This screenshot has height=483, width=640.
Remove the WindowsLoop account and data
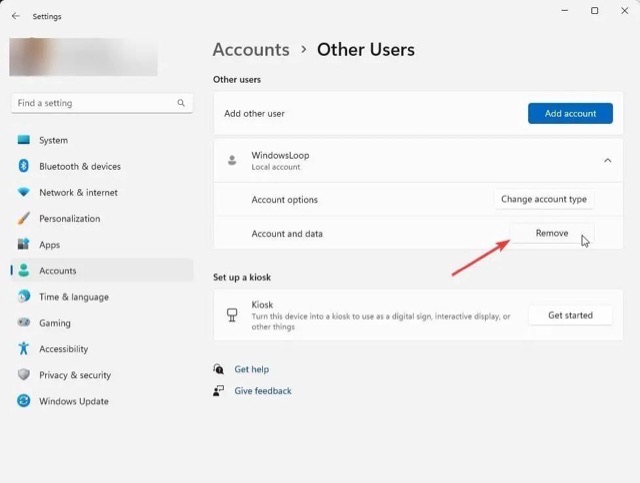click(x=552, y=233)
